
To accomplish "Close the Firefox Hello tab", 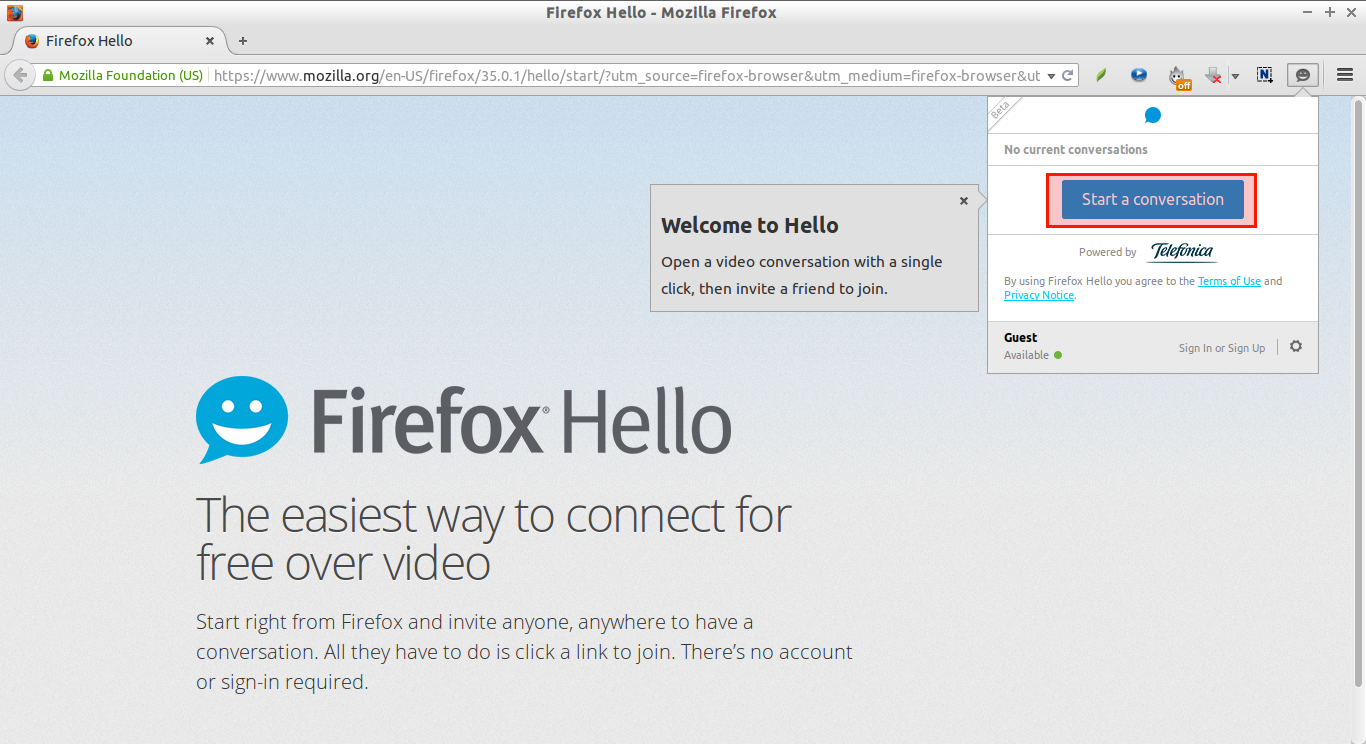I will tap(210, 41).
